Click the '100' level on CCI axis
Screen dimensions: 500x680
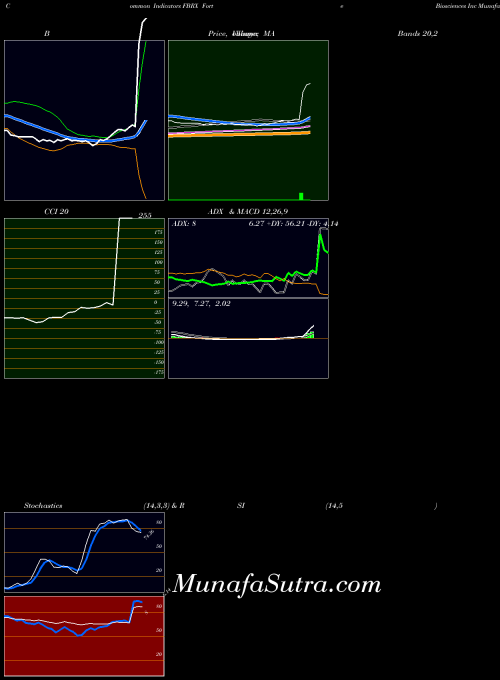coord(158,262)
